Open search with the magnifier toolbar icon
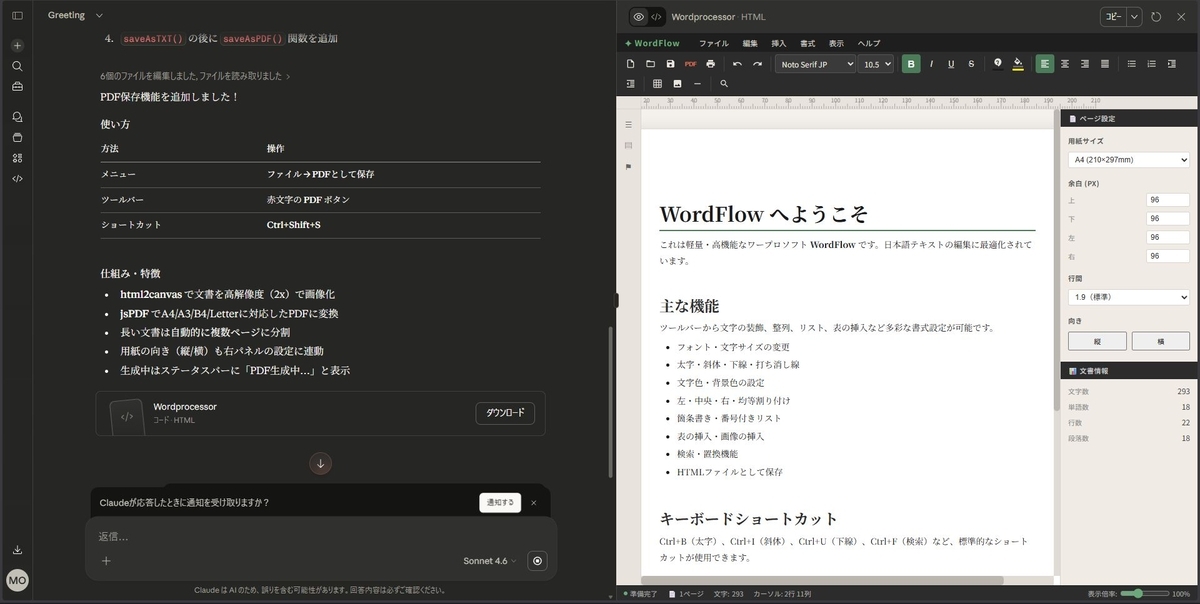The height and width of the screenshot is (604, 1200). [x=724, y=84]
